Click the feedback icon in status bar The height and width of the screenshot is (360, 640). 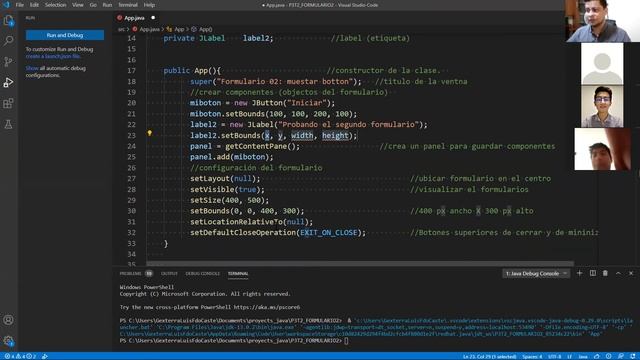coord(621,356)
